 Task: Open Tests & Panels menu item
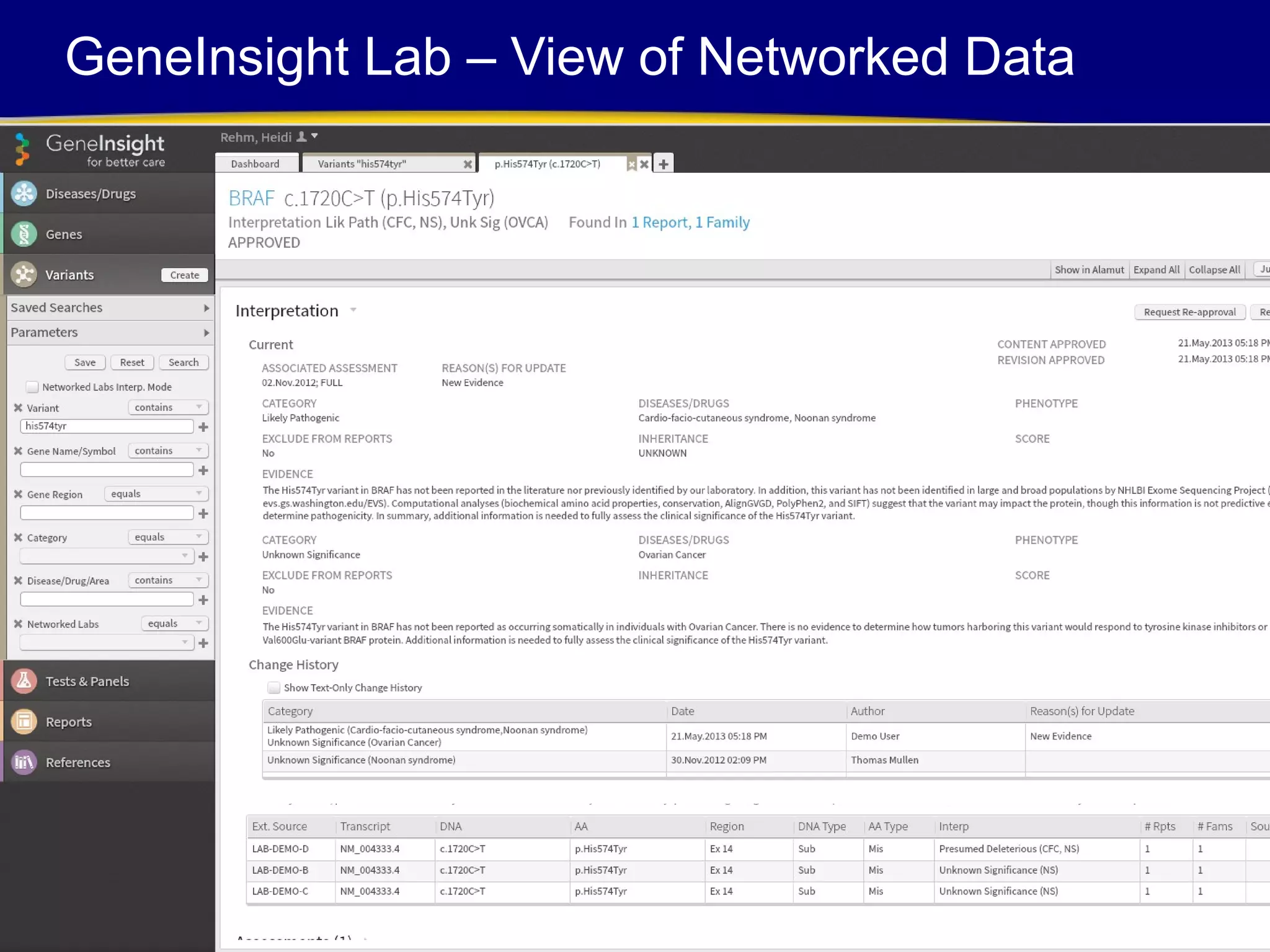[x=109, y=681]
